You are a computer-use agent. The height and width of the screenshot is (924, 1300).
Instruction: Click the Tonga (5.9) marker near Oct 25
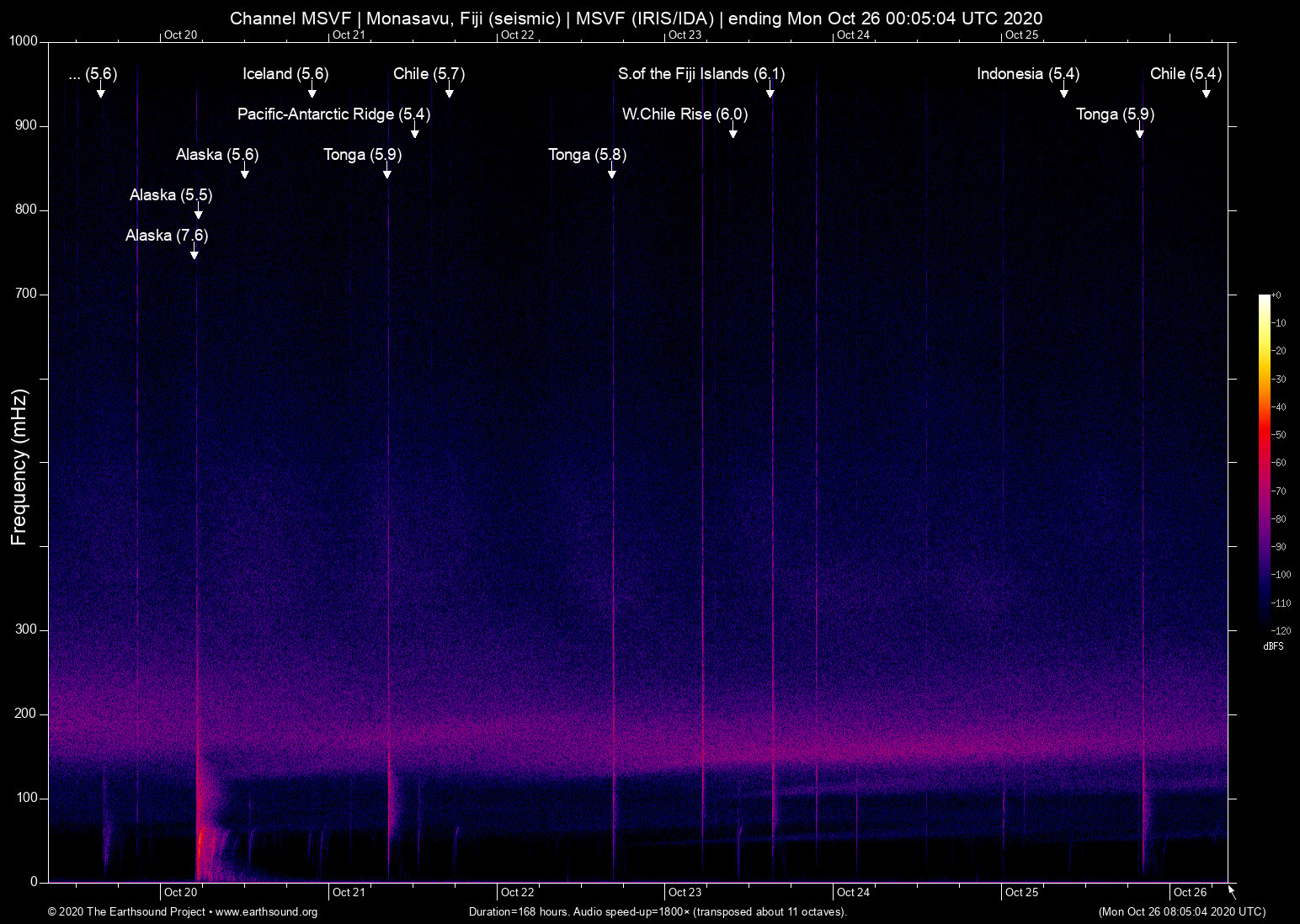pos(1115,114)
